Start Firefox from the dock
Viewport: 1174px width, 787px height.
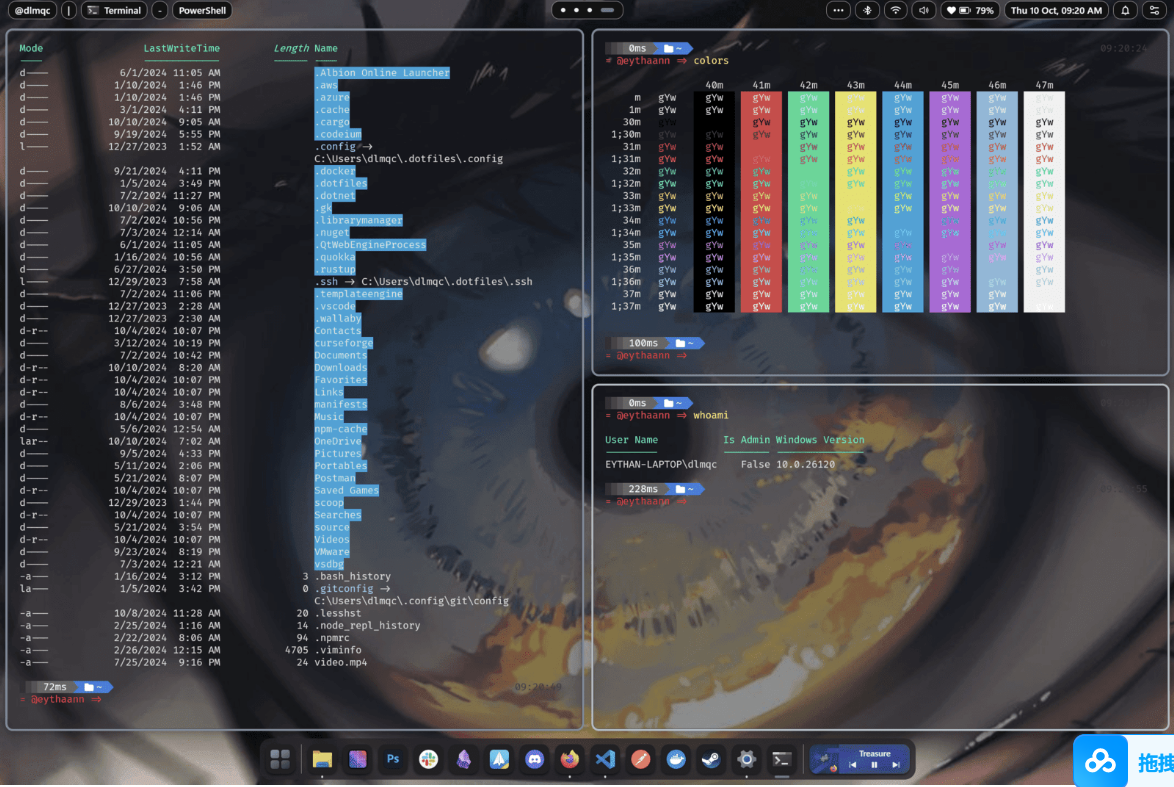click(570, 759)
